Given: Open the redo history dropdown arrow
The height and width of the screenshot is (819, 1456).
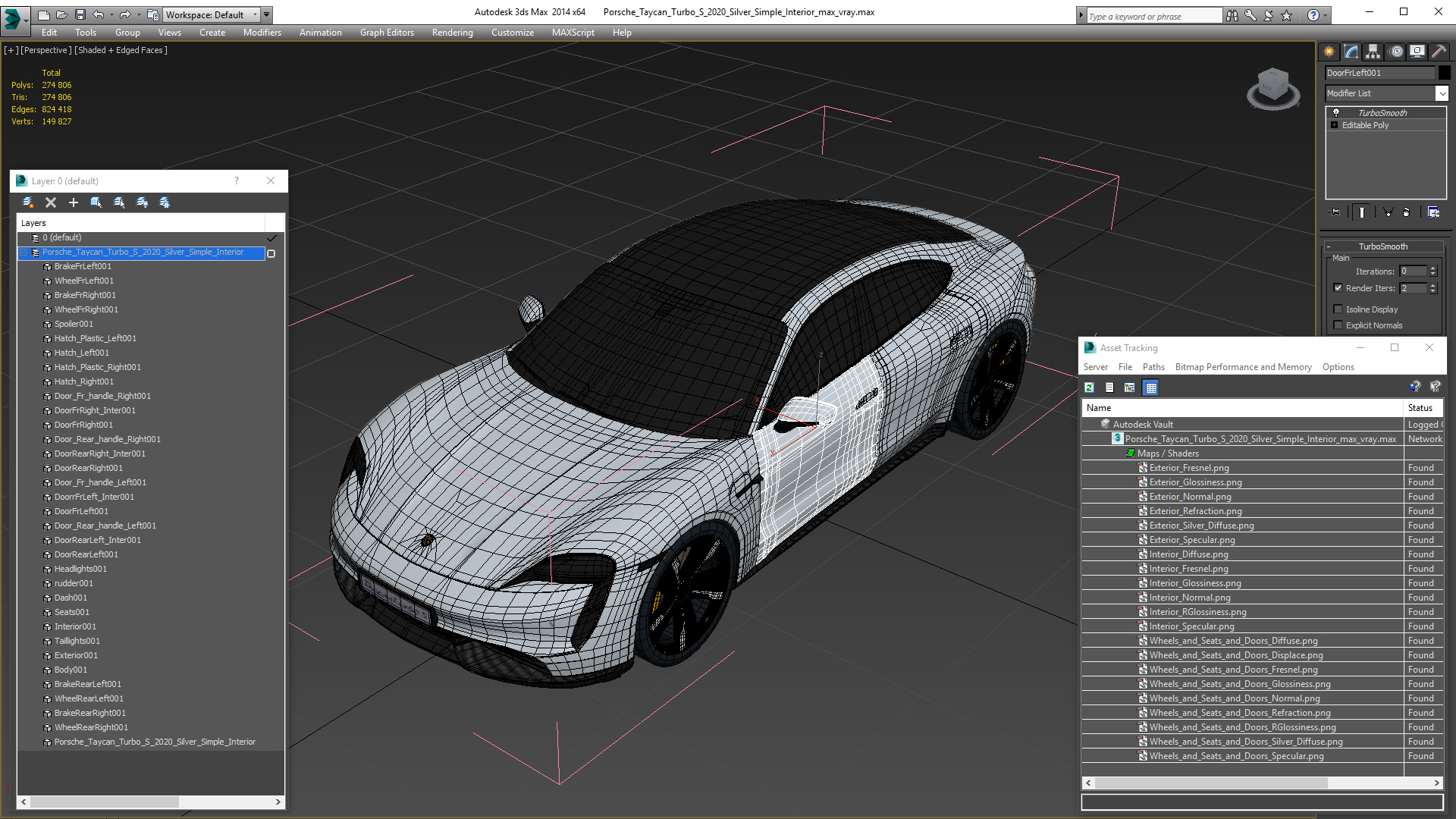Looking at the screenshot, I should click(138, 14).
